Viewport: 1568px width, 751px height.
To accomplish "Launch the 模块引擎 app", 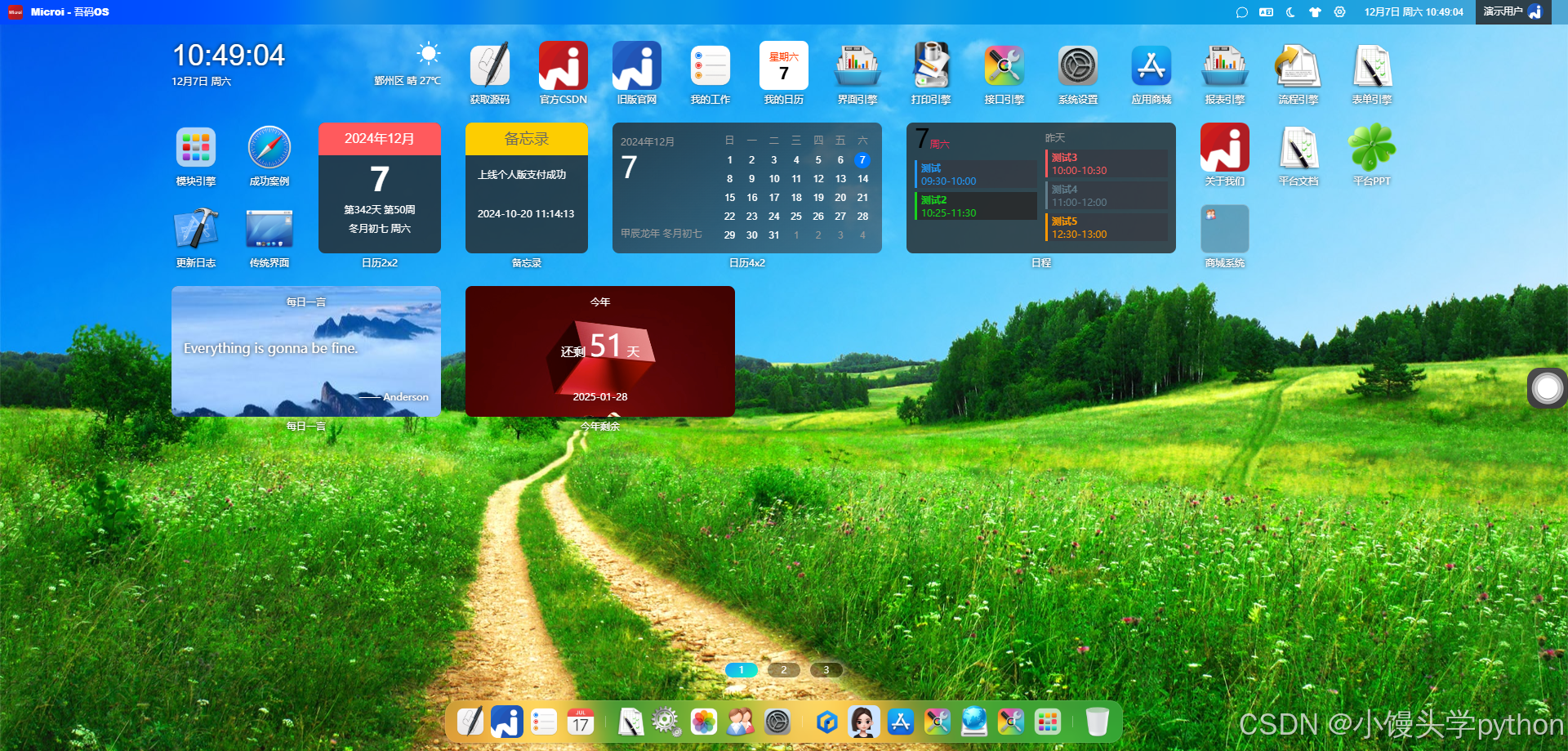I will (x=196, y=147).
